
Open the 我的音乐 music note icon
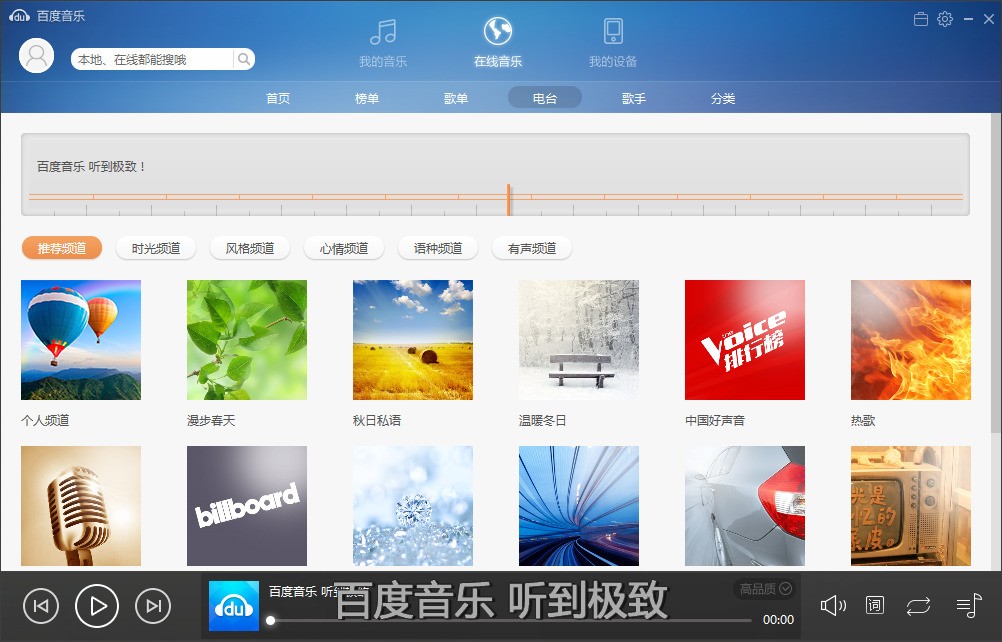[383, 31]
